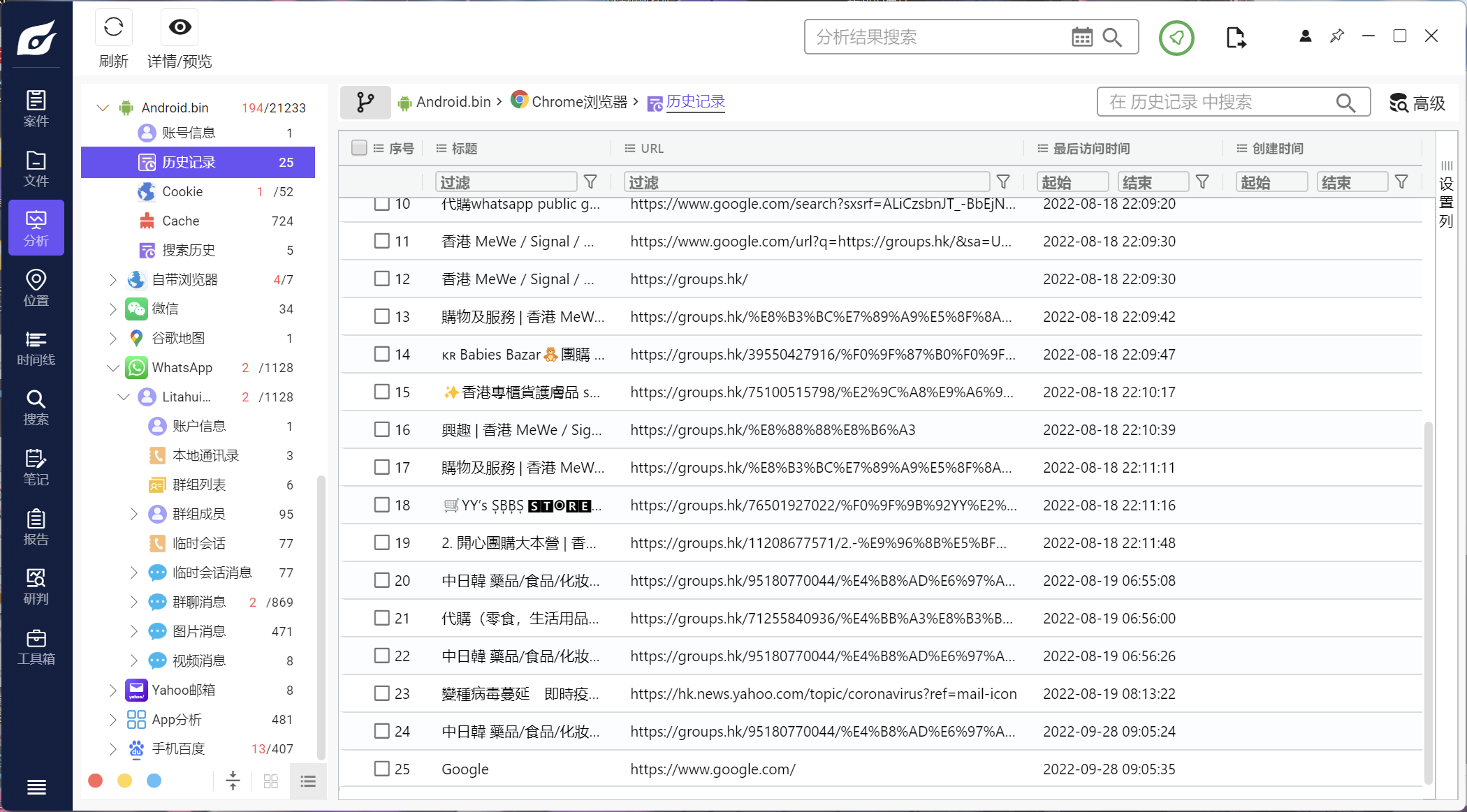Expand the 谷歌地图 tree node
Screen dimensions: 1467x812
pos(112,339)
